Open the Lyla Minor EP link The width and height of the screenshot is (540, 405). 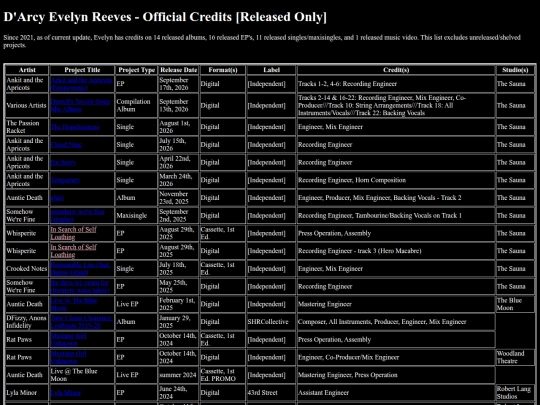click(x=65, y=393)
